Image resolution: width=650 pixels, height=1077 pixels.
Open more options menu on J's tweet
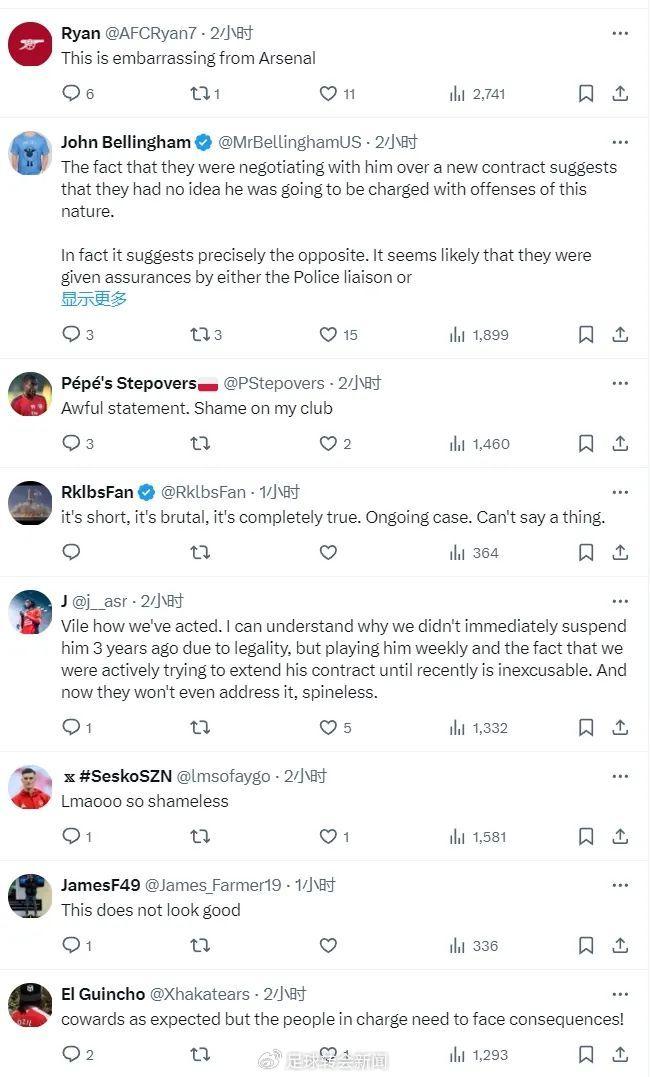(620, 601)
